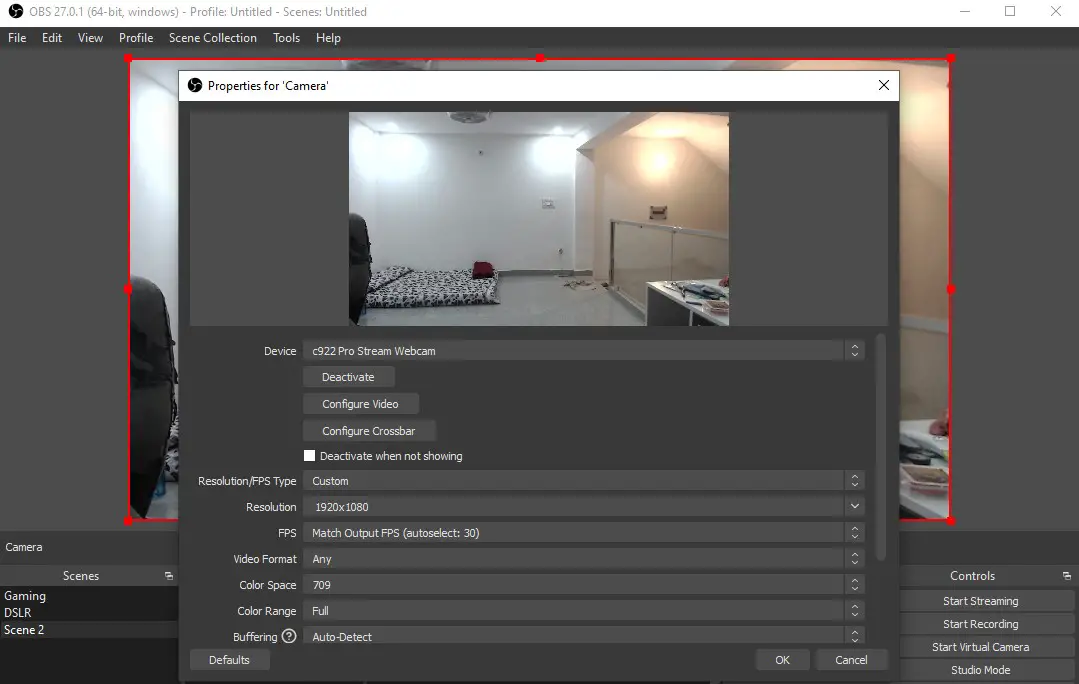1079x684 pixels.
Task: Open the Resolution/FPS Type dropdown
Action: click(584, 481)
